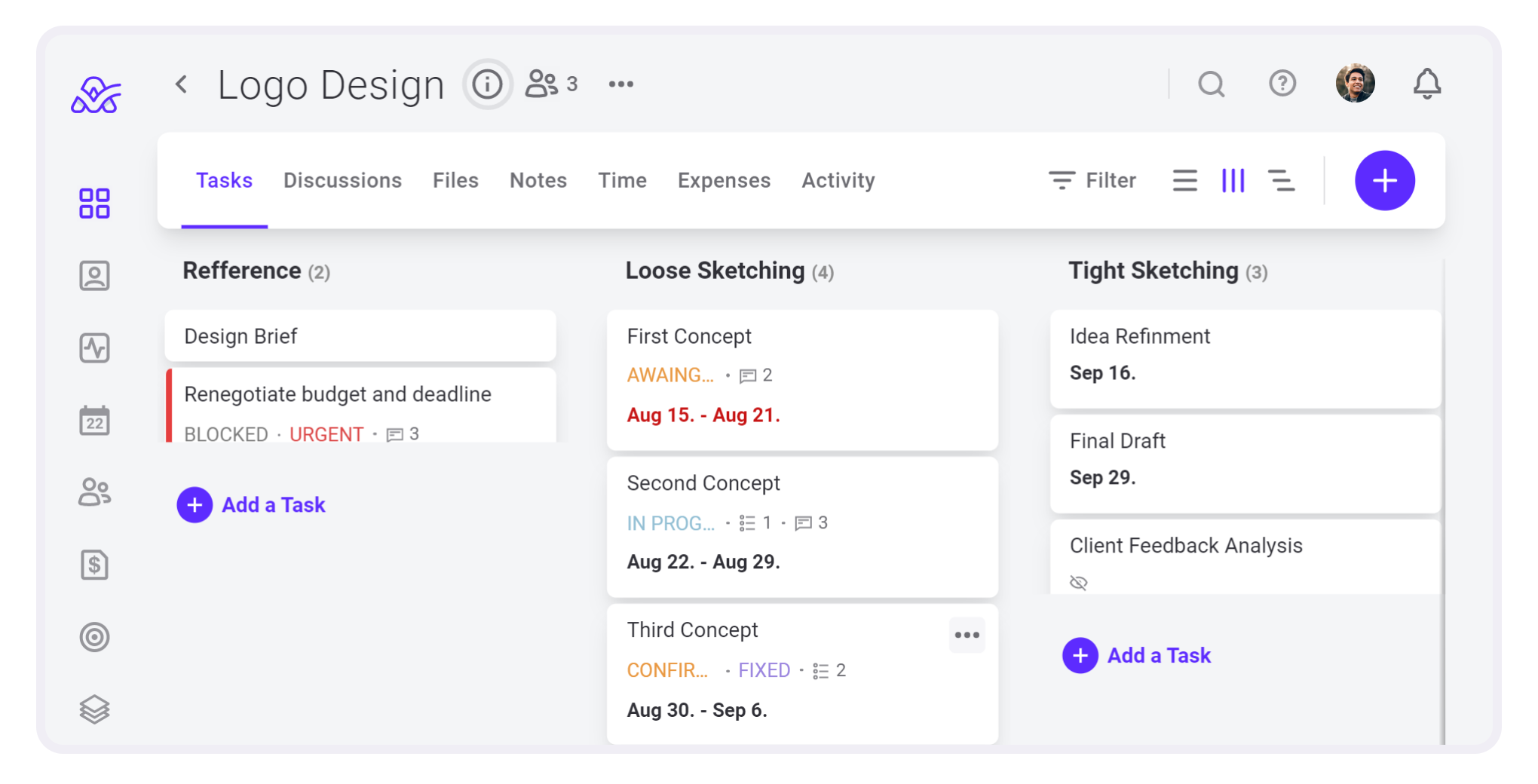This screenshot has height=784, width=1538.
Task: Open the Expenses tab
Action: (x=724, y=180)
